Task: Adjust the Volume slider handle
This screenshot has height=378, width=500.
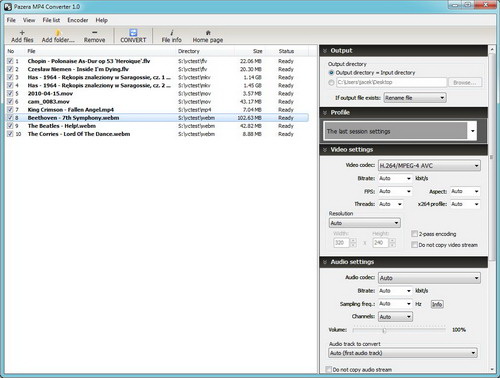Action: pos(384,330)
